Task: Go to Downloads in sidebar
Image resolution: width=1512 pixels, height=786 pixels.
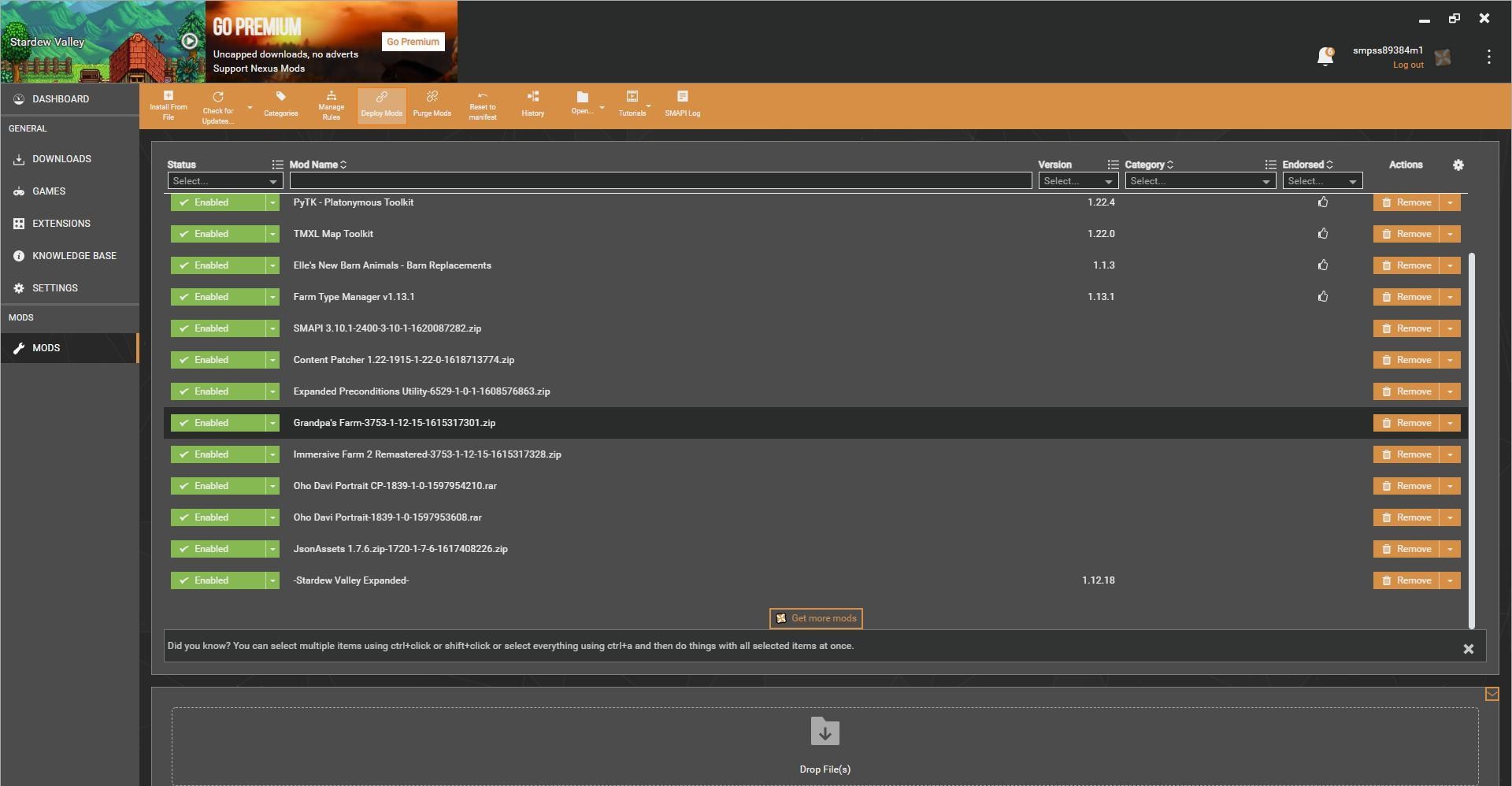Action: pyautogui.click(x=61, y=159)
